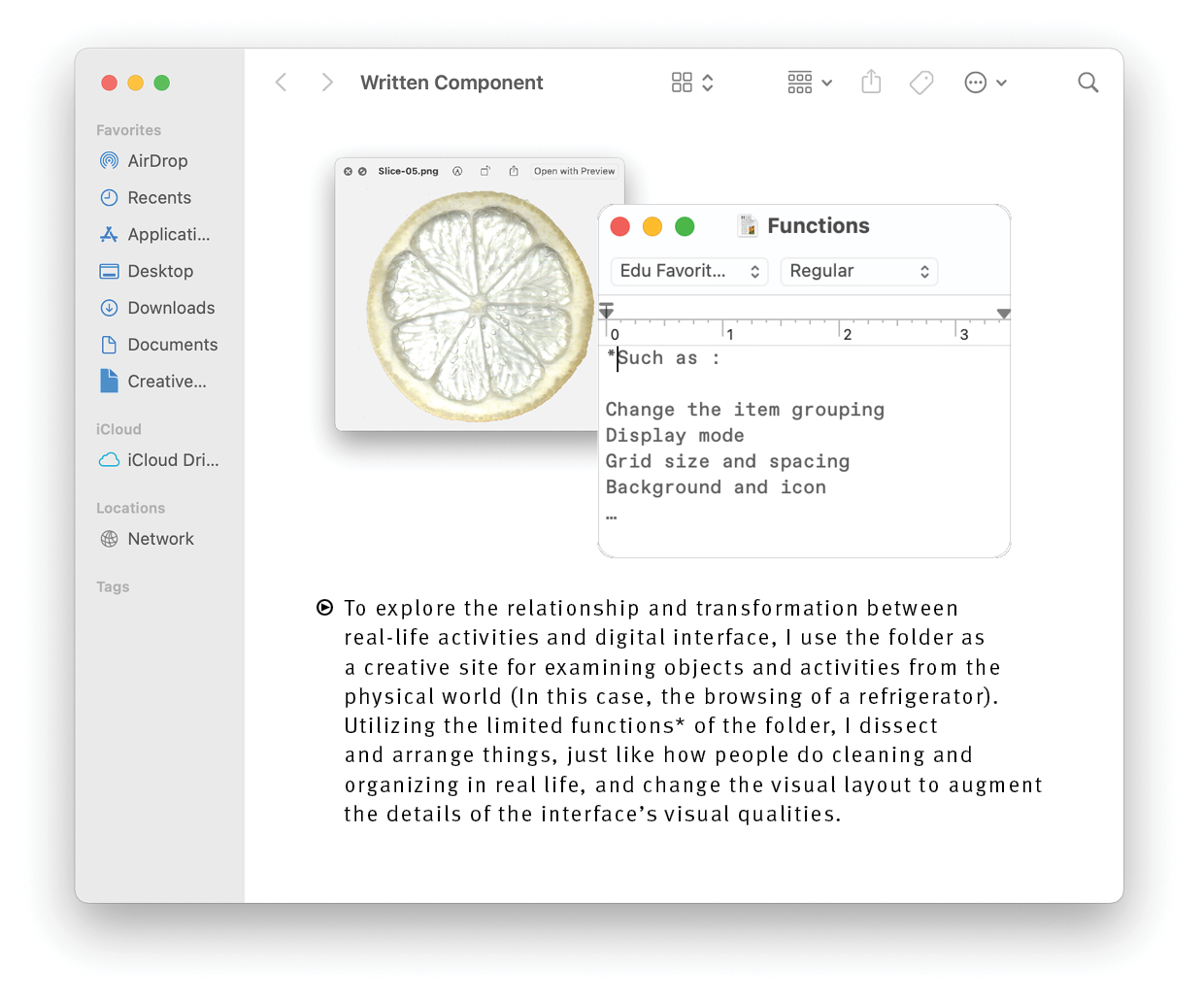Click the 'the details of the interface's' line

click(592, 815)
